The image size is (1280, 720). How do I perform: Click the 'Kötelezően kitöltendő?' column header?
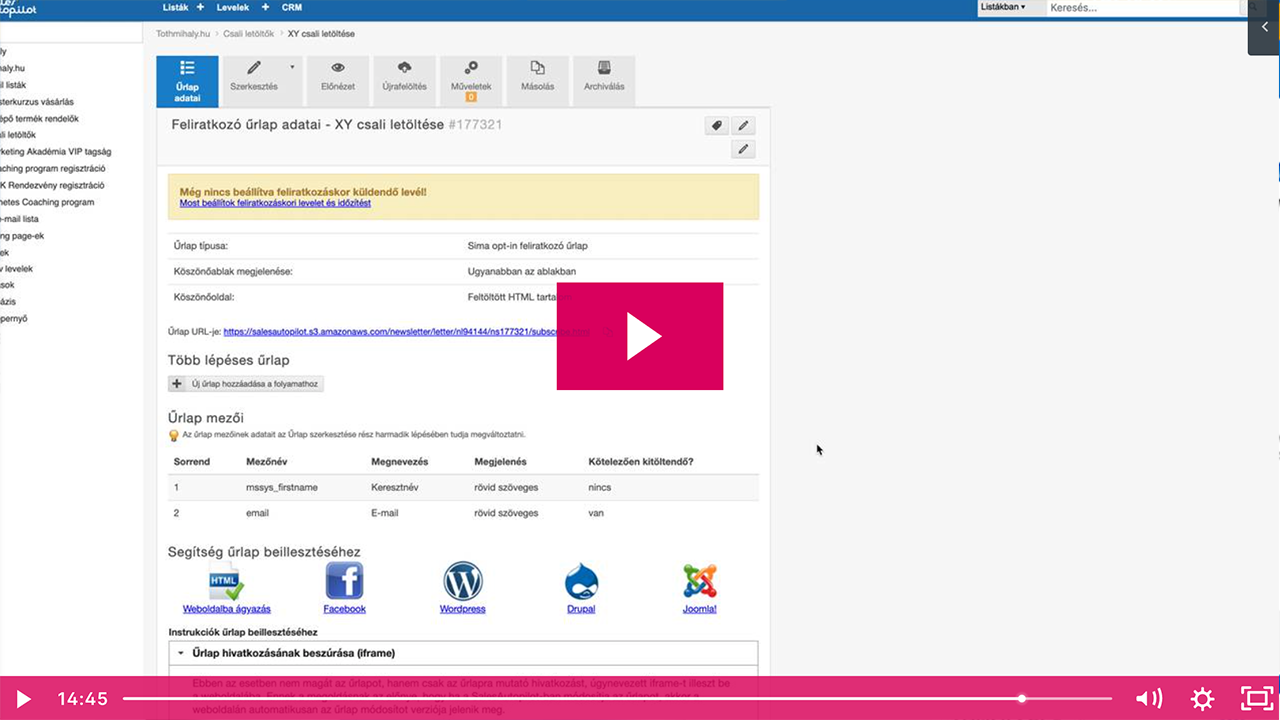point(641,461)
